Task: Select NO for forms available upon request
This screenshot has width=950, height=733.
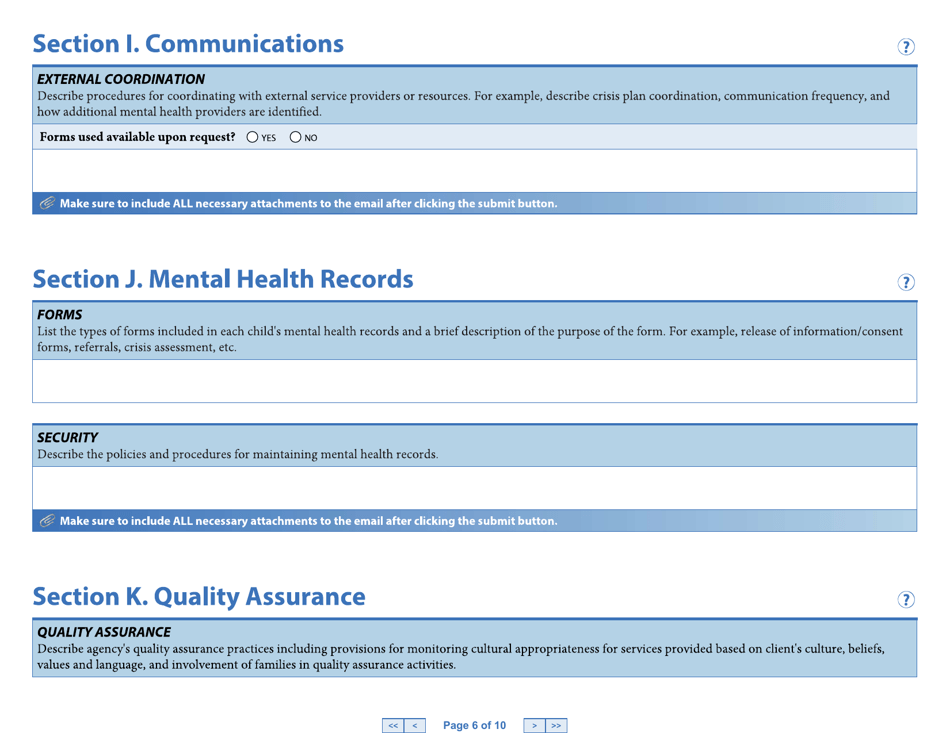Action: (296, 137)
